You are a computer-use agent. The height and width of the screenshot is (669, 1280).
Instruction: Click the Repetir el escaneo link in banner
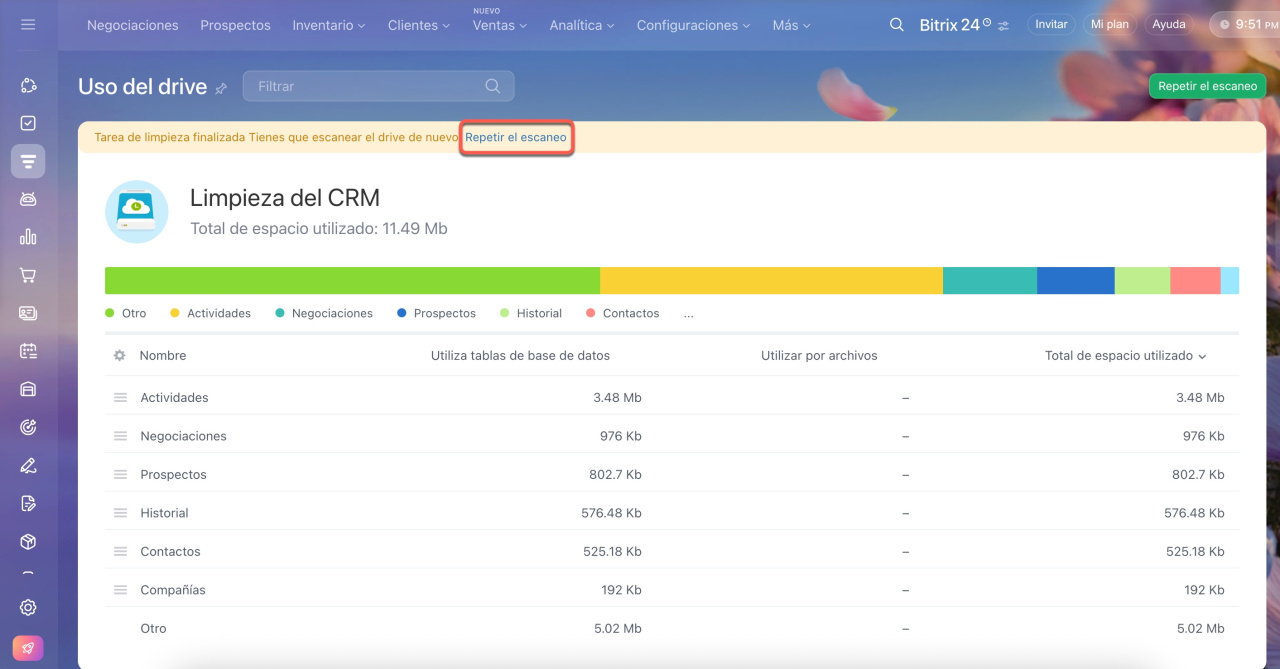pos(515,137)
